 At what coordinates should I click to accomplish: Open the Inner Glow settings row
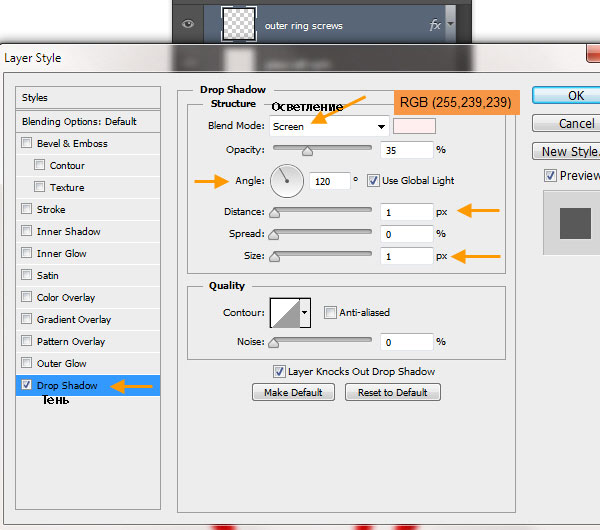click(88, 253)
